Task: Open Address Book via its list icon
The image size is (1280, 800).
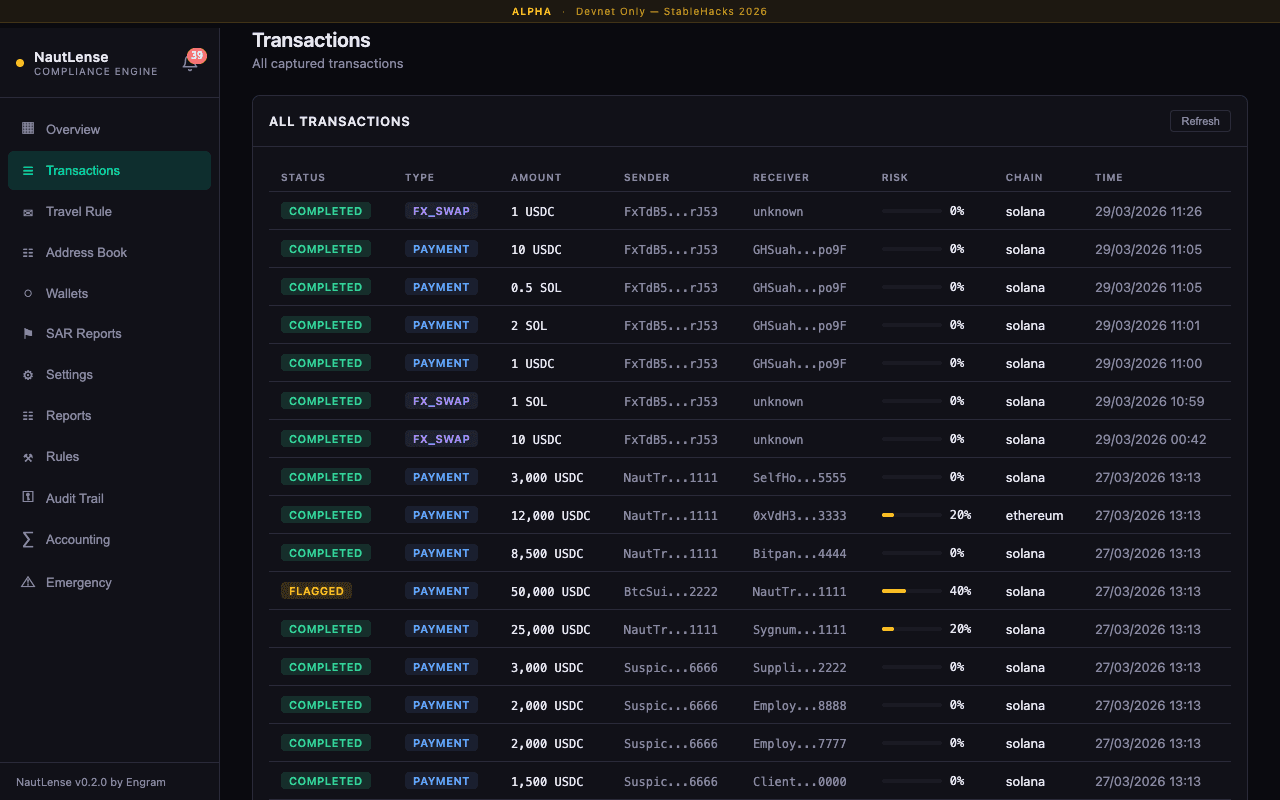Action: pyautogui.click(x=29, y=252)
